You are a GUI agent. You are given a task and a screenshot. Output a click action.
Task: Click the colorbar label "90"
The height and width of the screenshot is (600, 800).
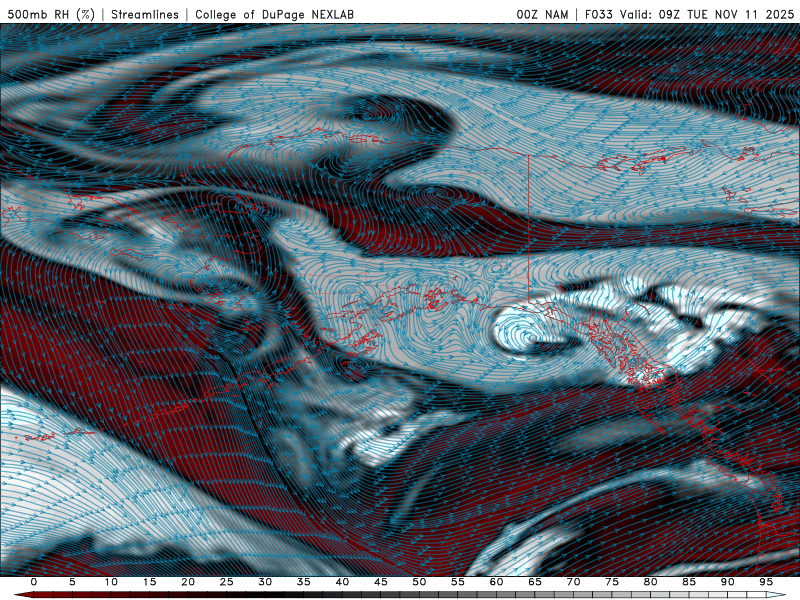(728, 582)
